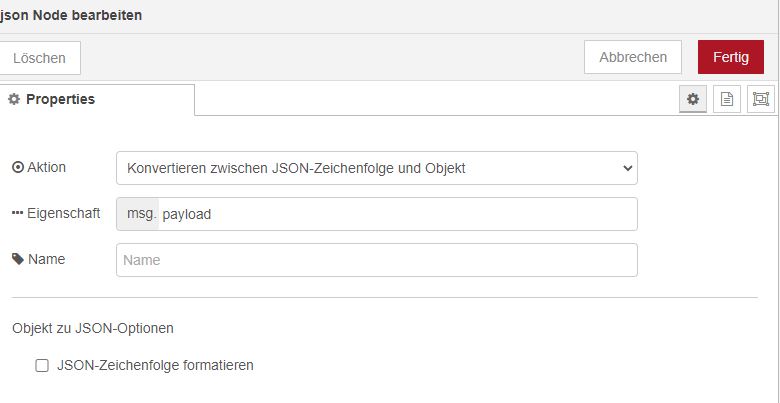The height and width of the screenshot is (403, 780).
Task: Click the 'JSON-Zeichenfolge formatieren' label text
Action: click(155, 366)
